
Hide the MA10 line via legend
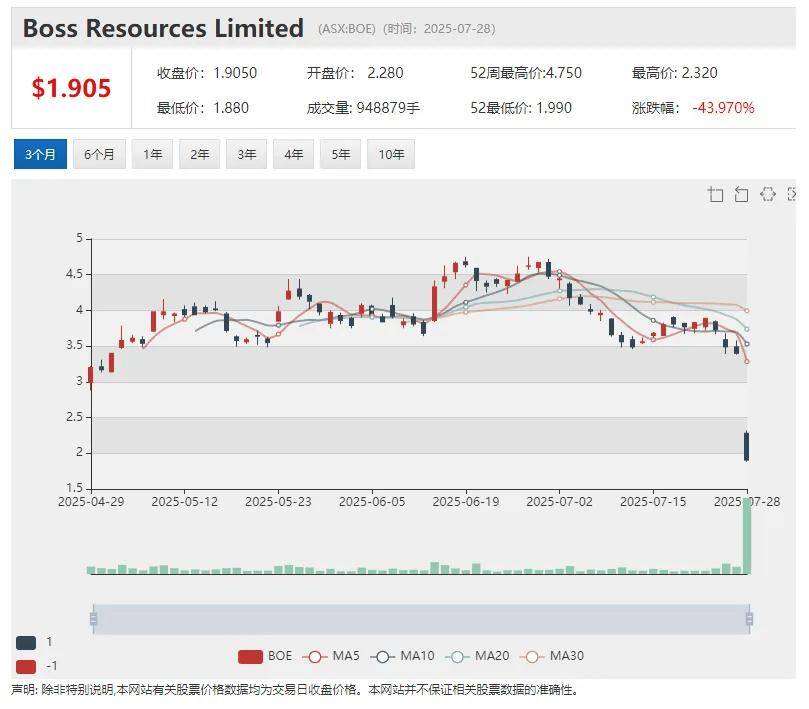pos(402,656)
